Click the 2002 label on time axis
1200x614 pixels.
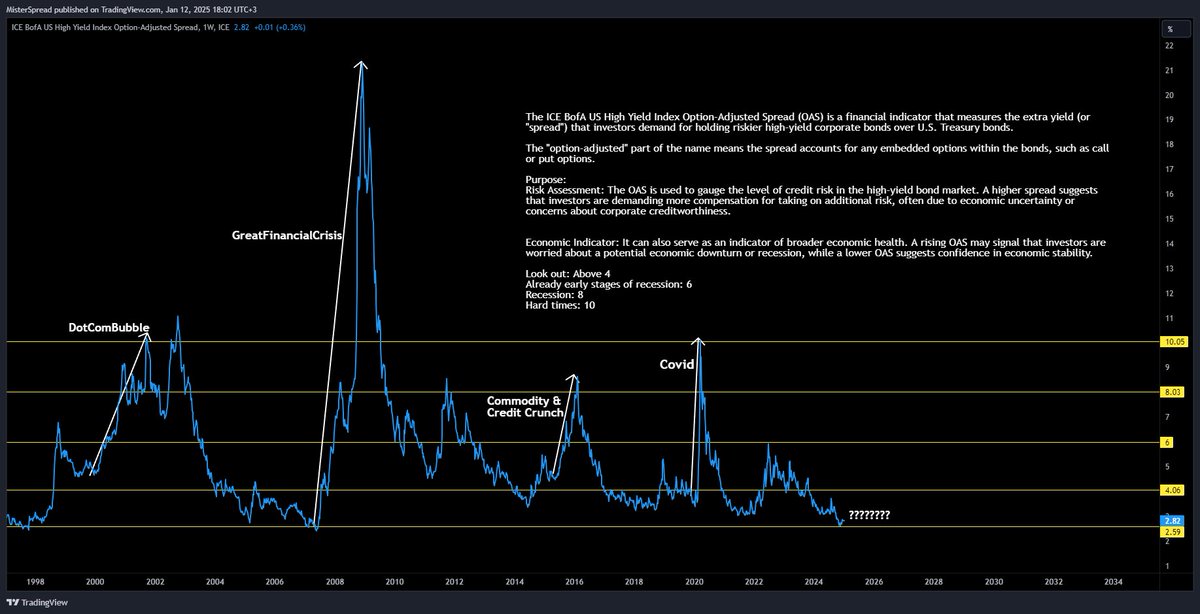[x=155, y=580]
